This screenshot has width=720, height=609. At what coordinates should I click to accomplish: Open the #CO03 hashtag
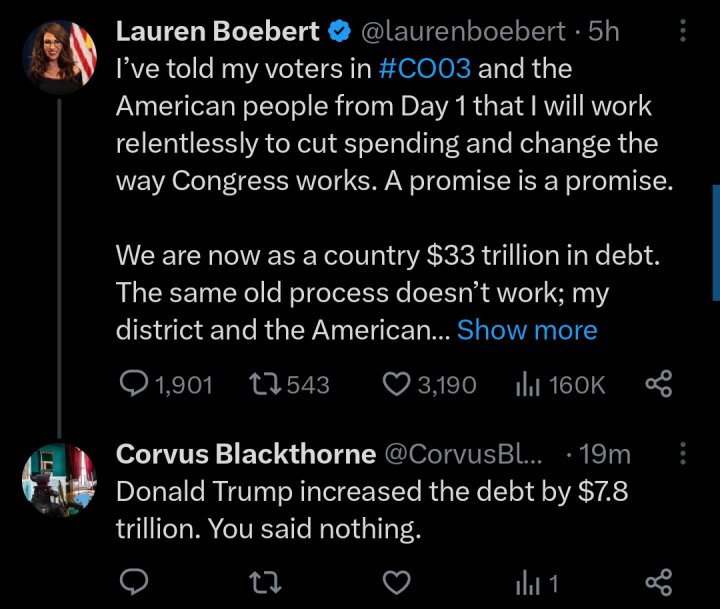(x=427, y=70)
